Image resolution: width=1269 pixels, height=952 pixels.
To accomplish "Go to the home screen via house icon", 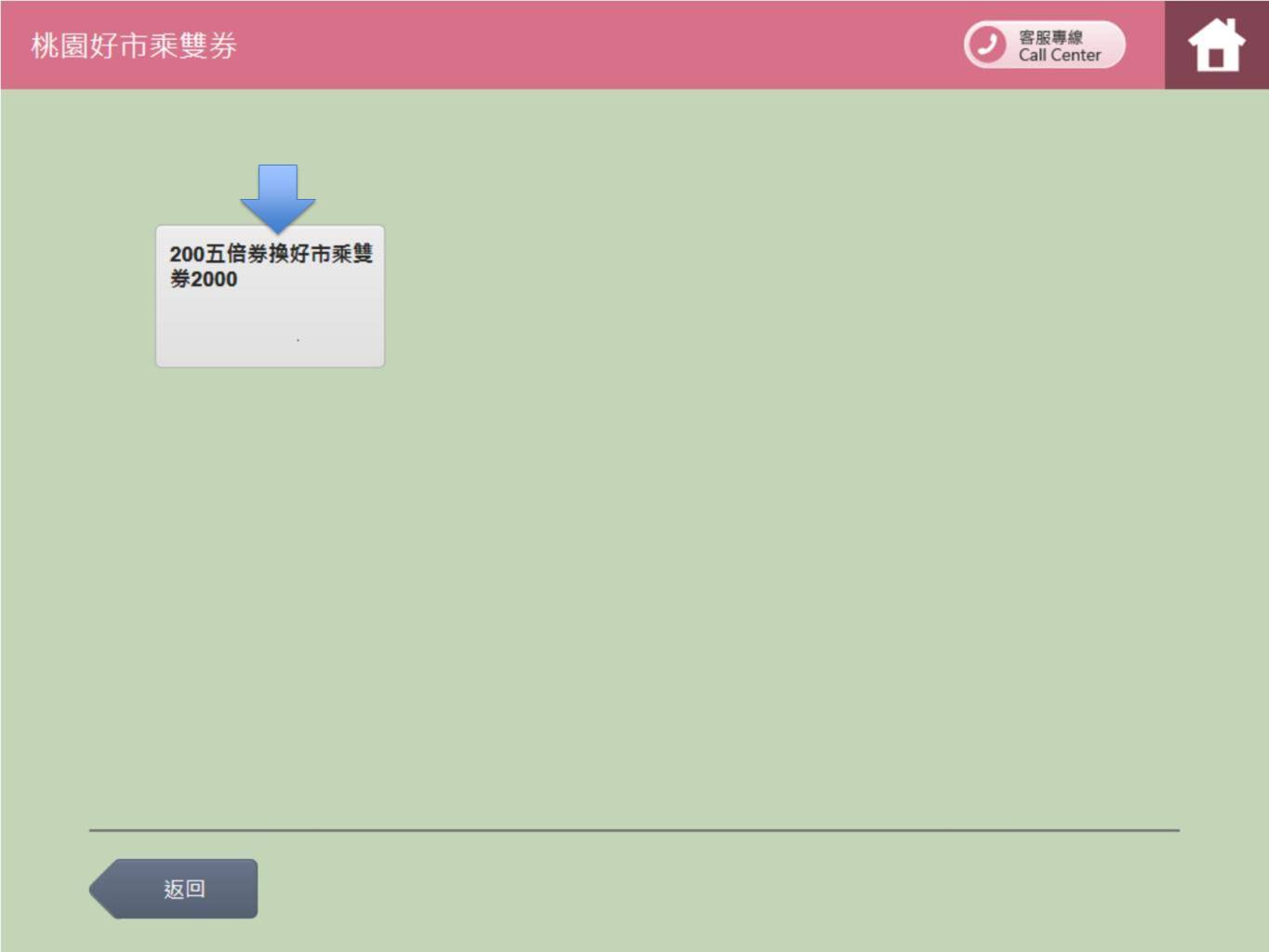I will (x=1216, y=46).
